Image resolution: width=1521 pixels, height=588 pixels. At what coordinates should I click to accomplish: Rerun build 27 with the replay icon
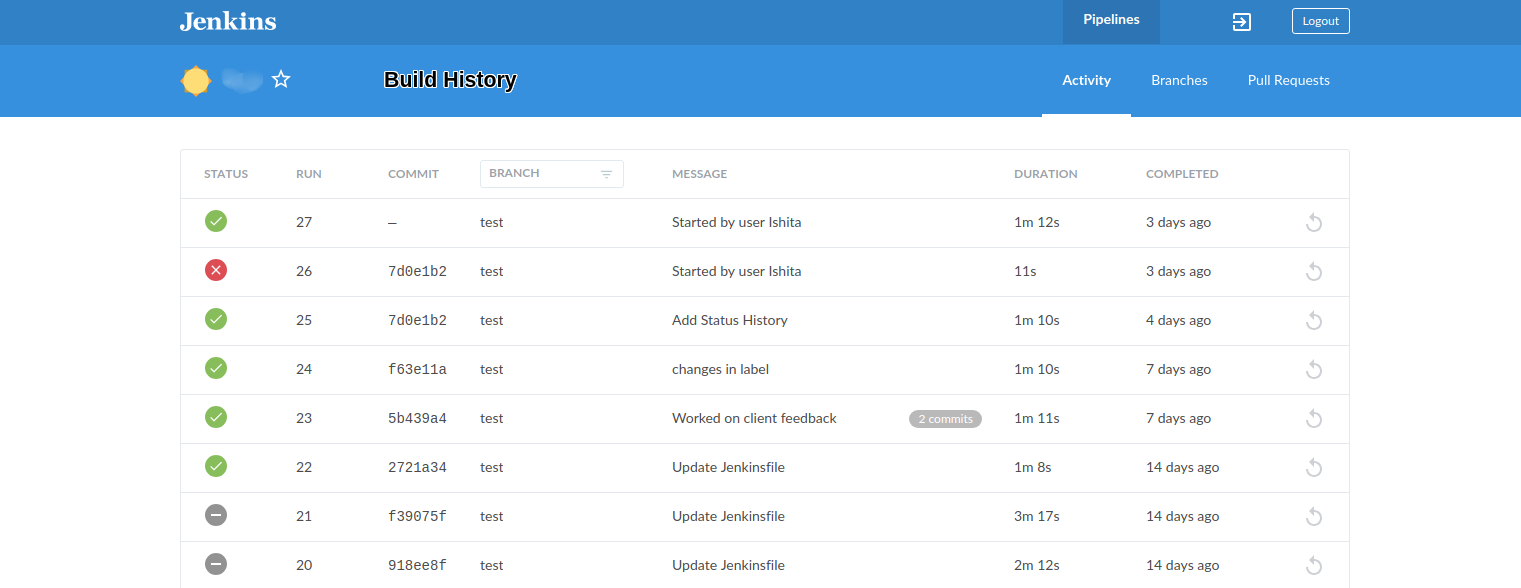click(1314, 222)
